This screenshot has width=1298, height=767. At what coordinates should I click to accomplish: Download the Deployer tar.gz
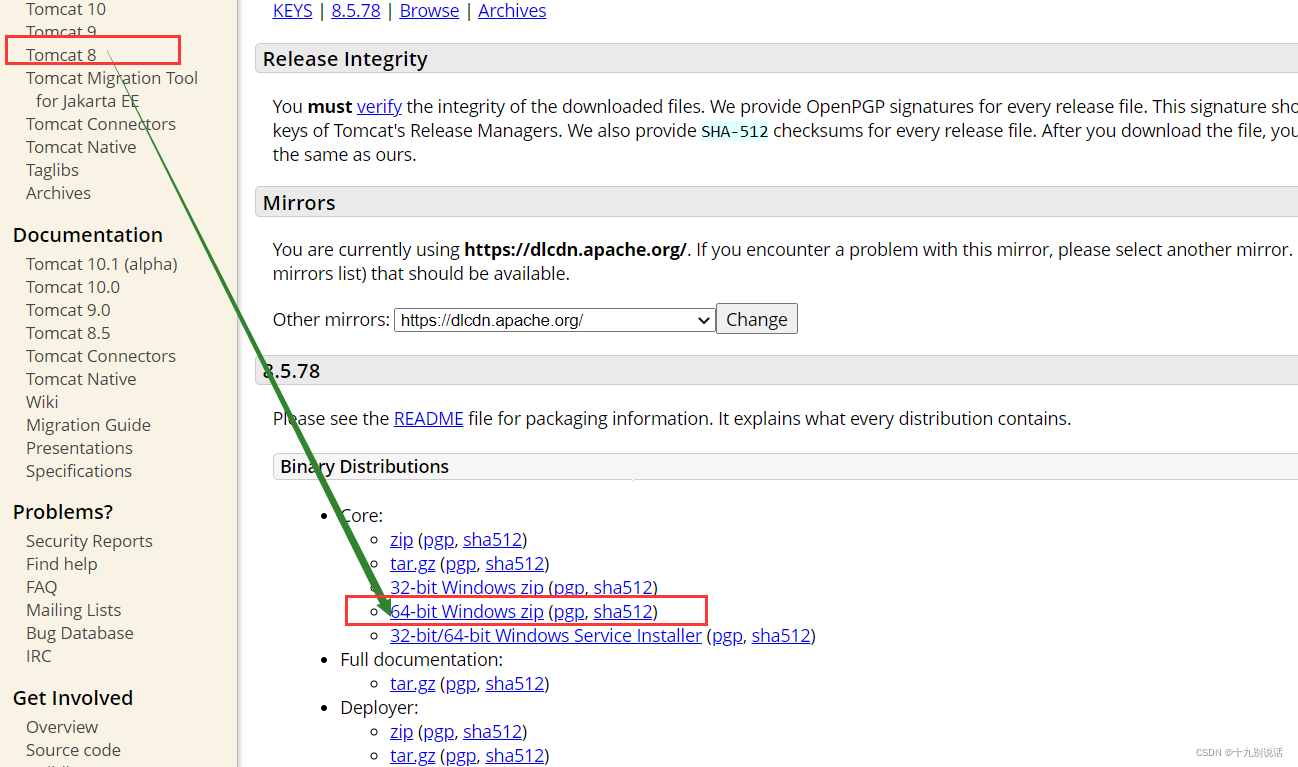pyautogui.click(x=413, y=756)
